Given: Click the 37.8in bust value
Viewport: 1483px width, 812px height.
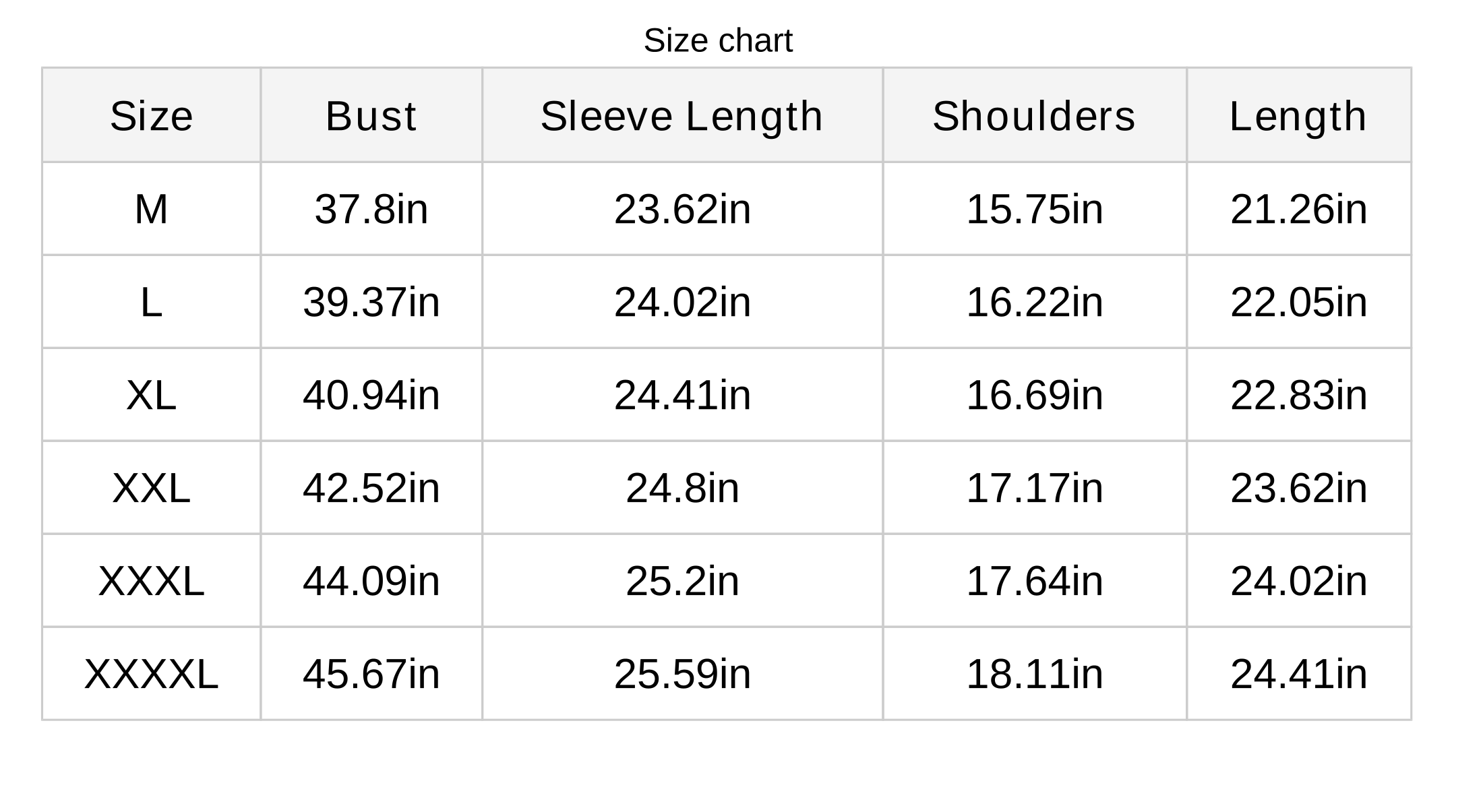Looking at the screenshot, I should click(371, 209).
